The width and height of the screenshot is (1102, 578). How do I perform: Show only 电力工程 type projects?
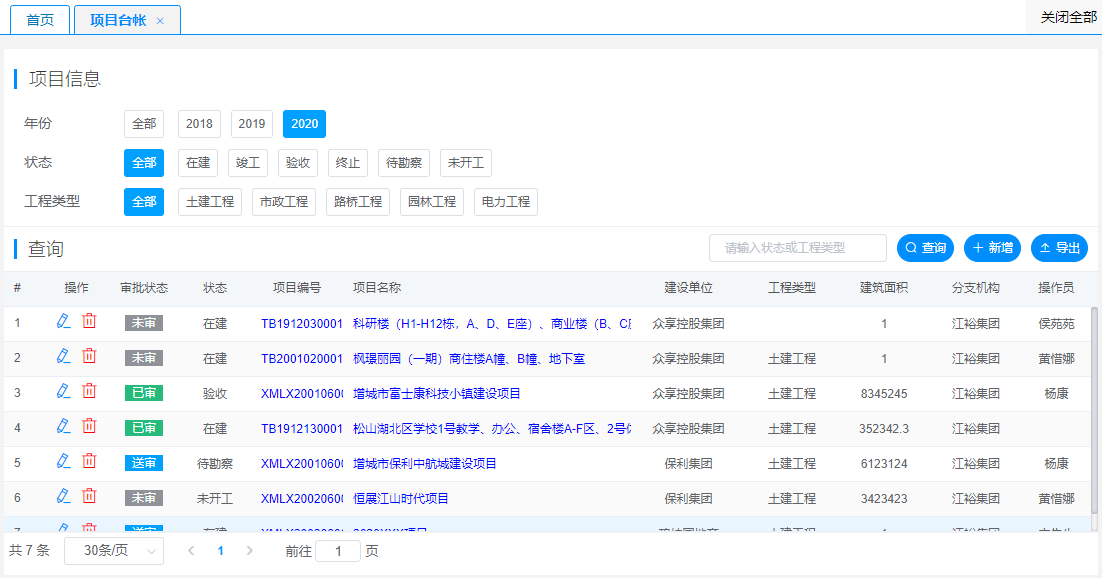click(x=506, y=202)
